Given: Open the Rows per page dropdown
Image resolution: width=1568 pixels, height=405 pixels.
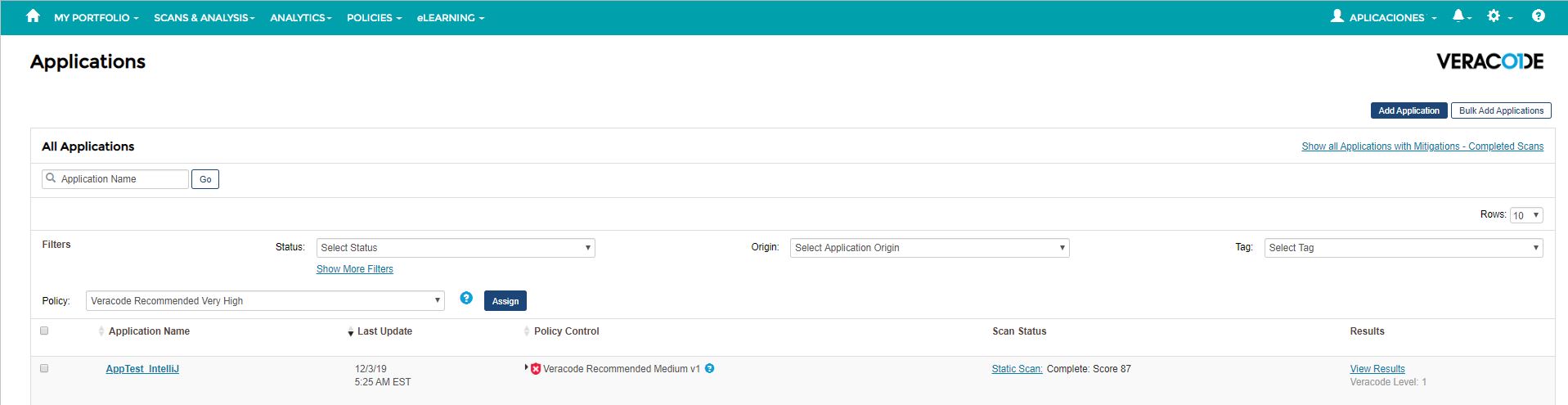Looking at the screenshot, I should click(1526, 215).
